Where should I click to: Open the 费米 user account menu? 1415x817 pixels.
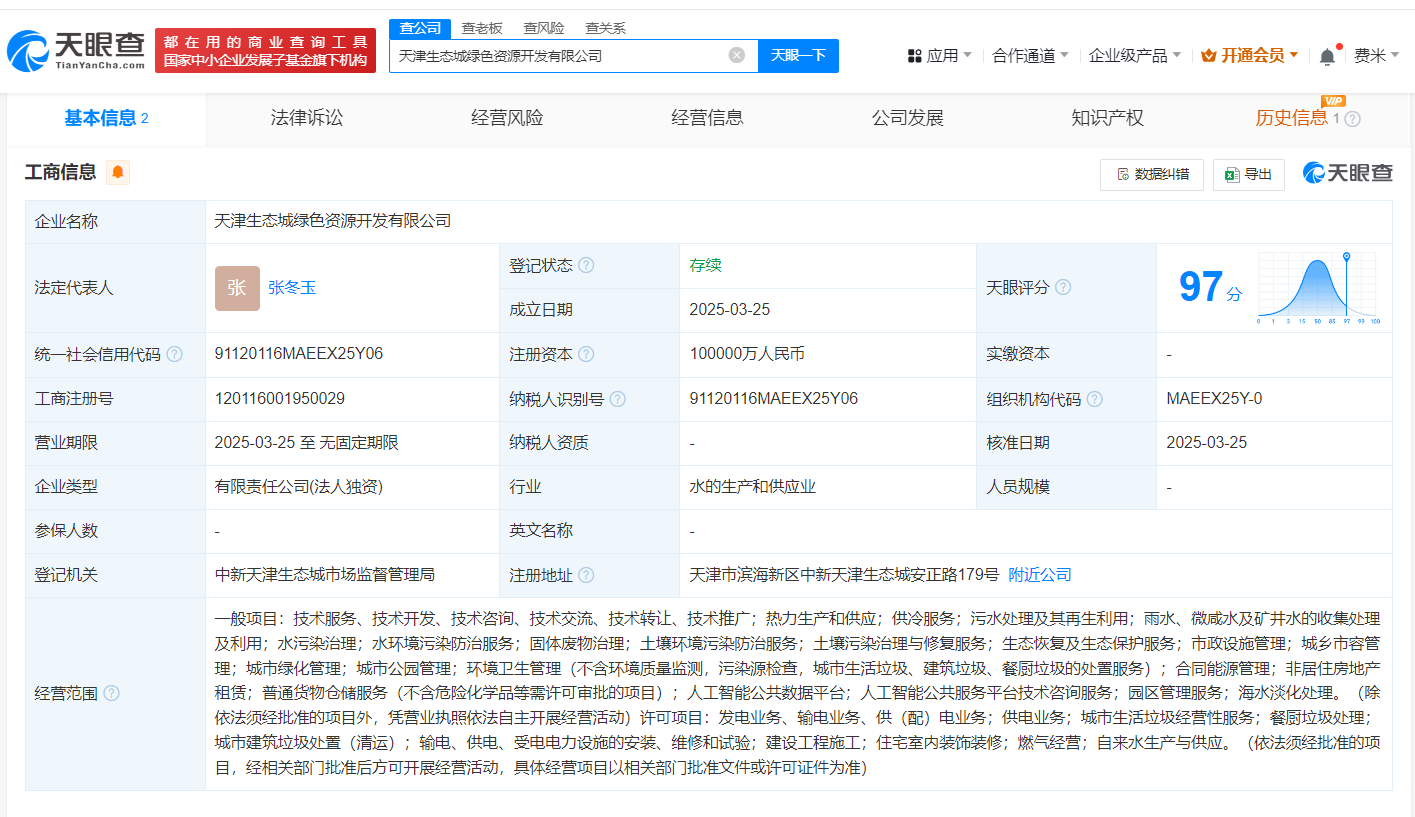tap(1376, 56)
